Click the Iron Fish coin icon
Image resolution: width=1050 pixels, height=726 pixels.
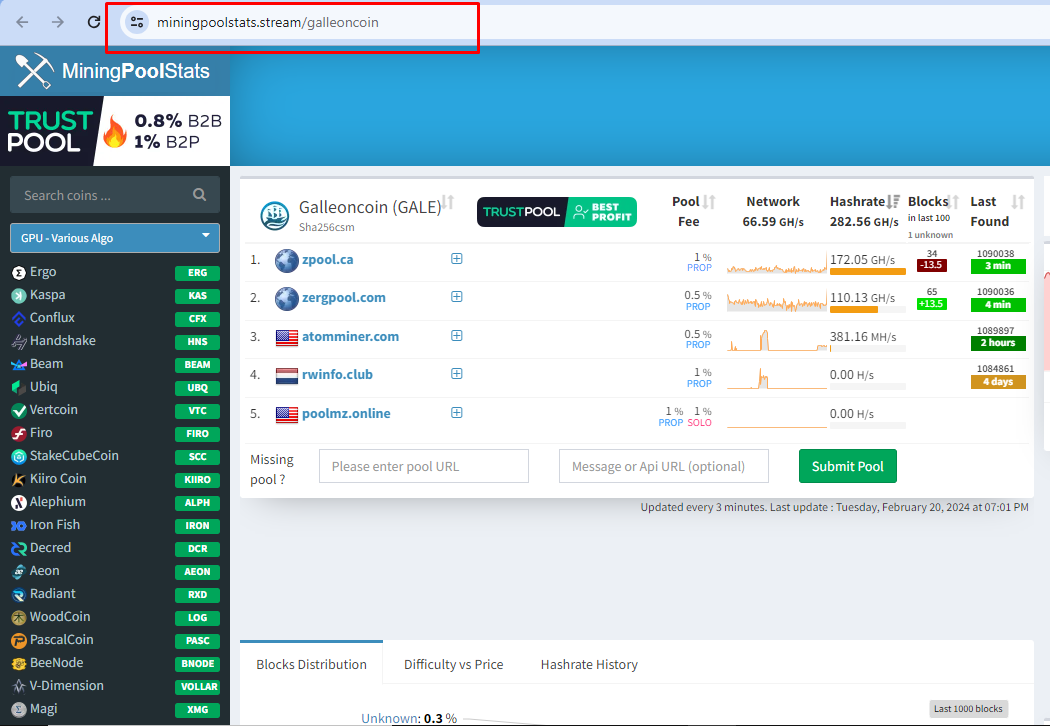(19, 525)
